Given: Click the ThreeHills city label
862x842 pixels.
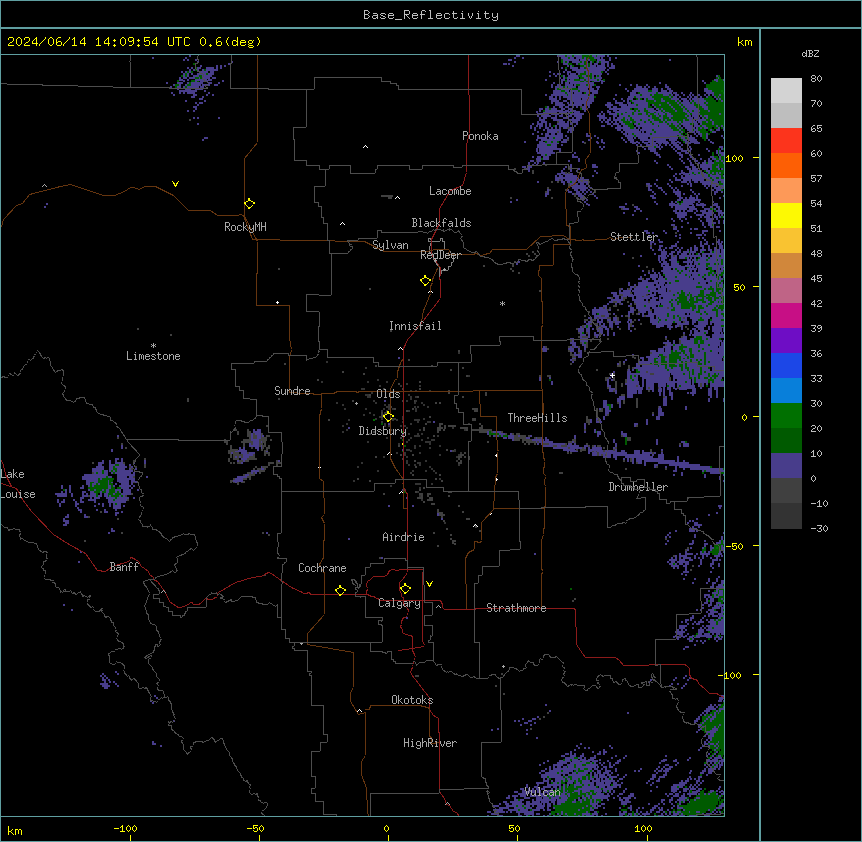Looking at the screenshot, I should (537, 418).
